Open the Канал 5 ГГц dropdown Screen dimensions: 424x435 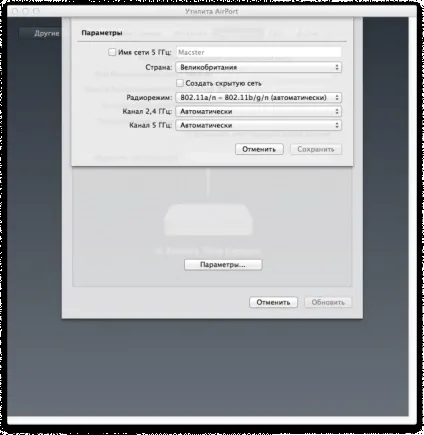point(259,125)
